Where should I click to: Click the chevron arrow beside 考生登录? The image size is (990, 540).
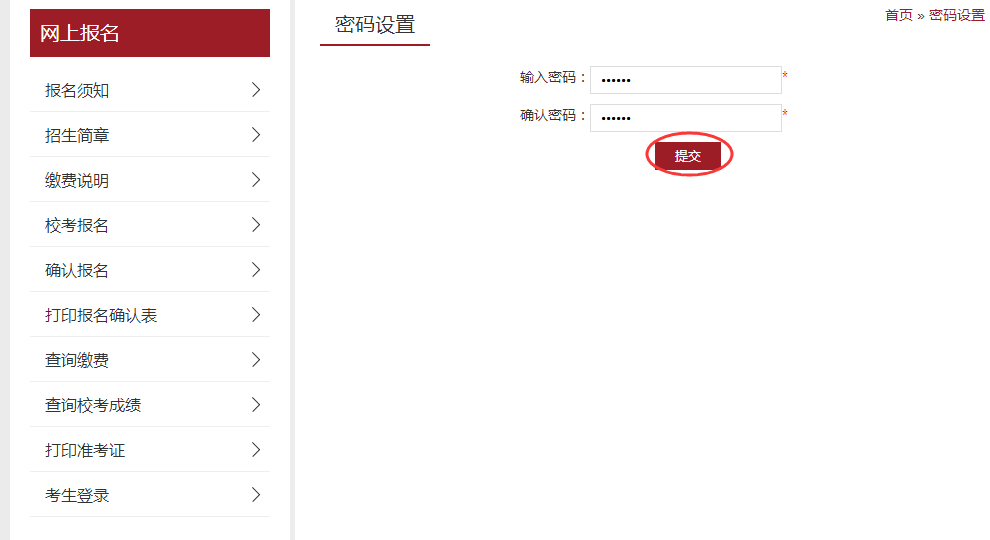[256, 495]
